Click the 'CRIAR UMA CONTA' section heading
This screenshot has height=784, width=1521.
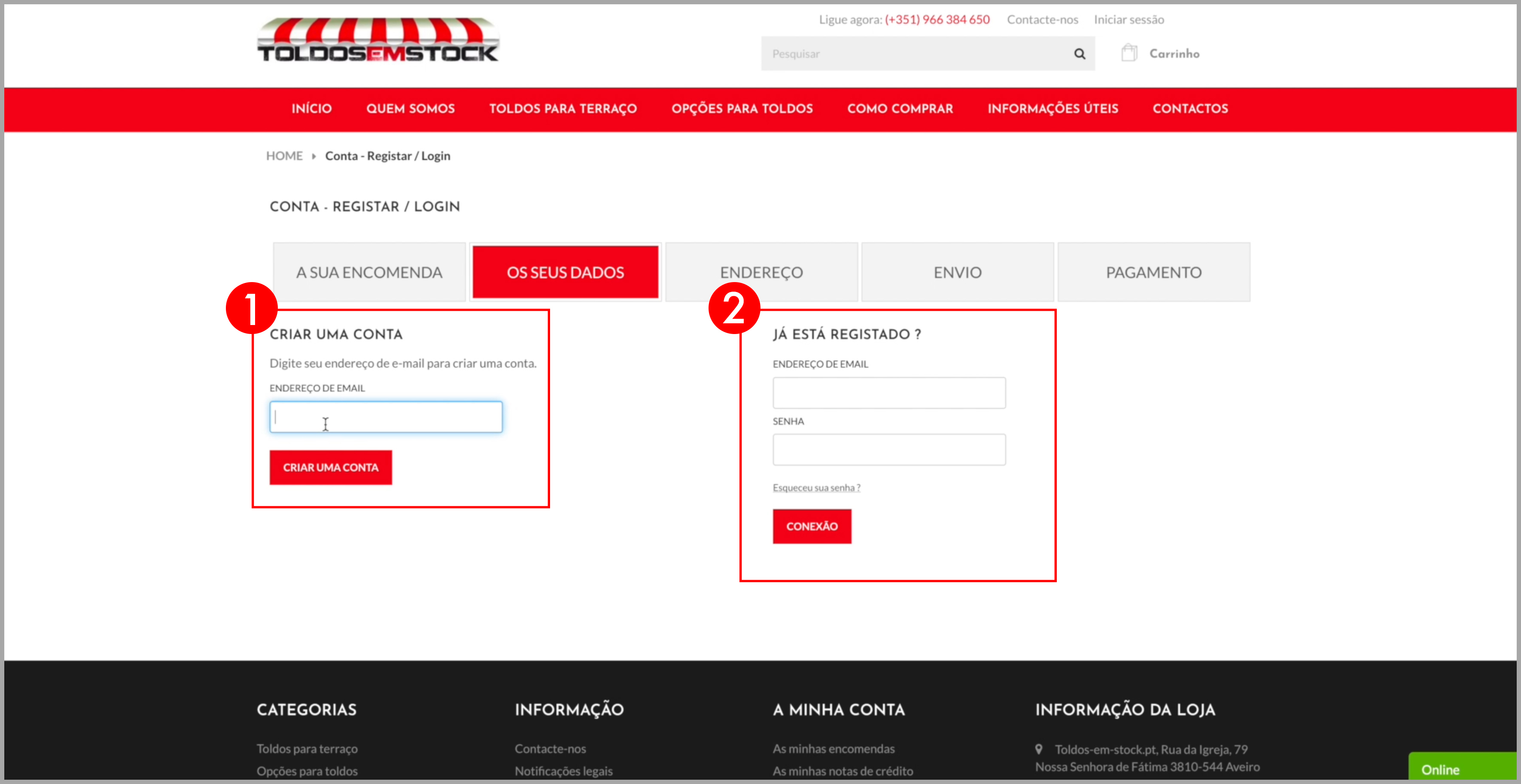pos(336,335)
